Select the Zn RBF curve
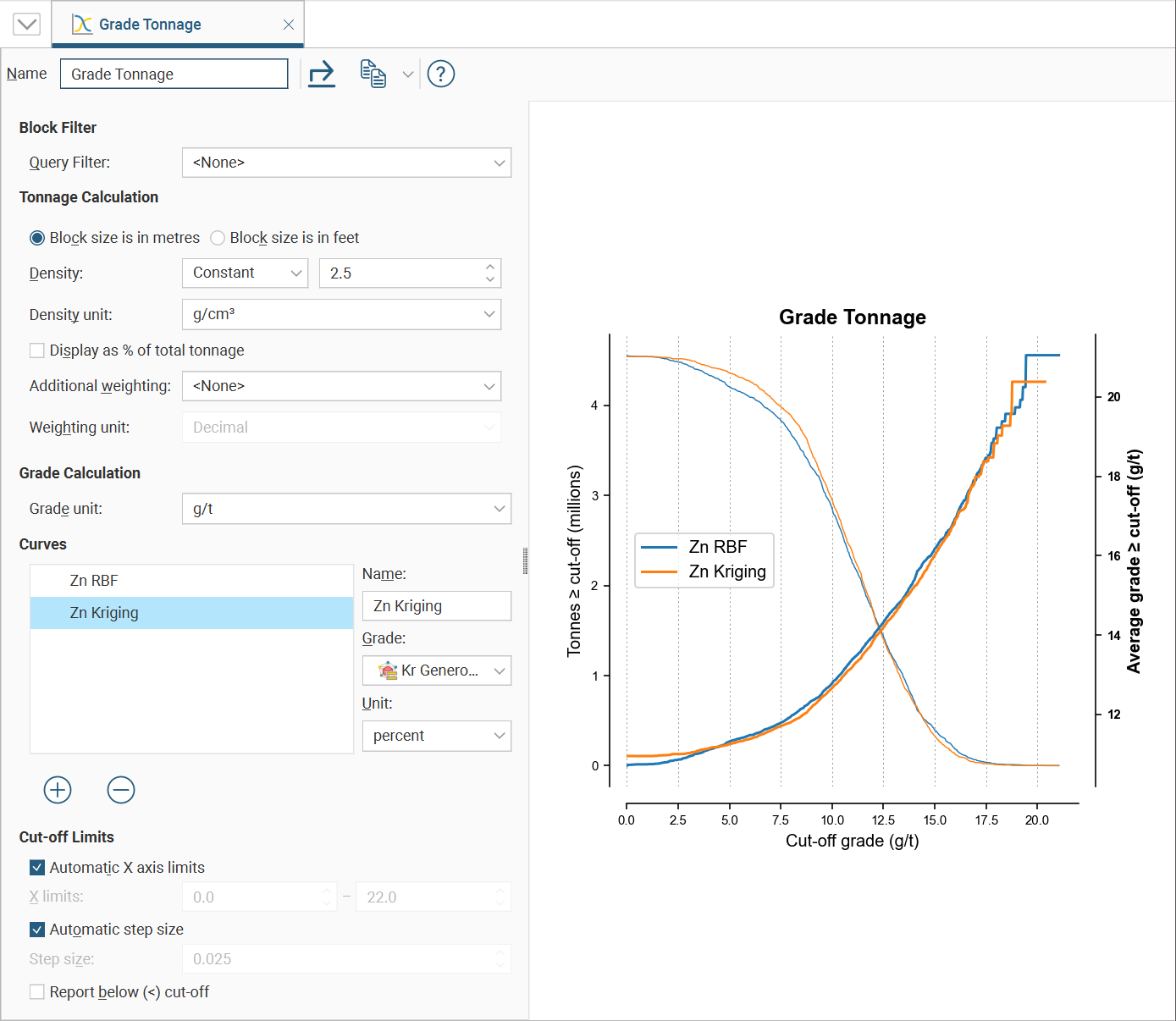This screenshot has width=1176, height=1021. [94, 581]
